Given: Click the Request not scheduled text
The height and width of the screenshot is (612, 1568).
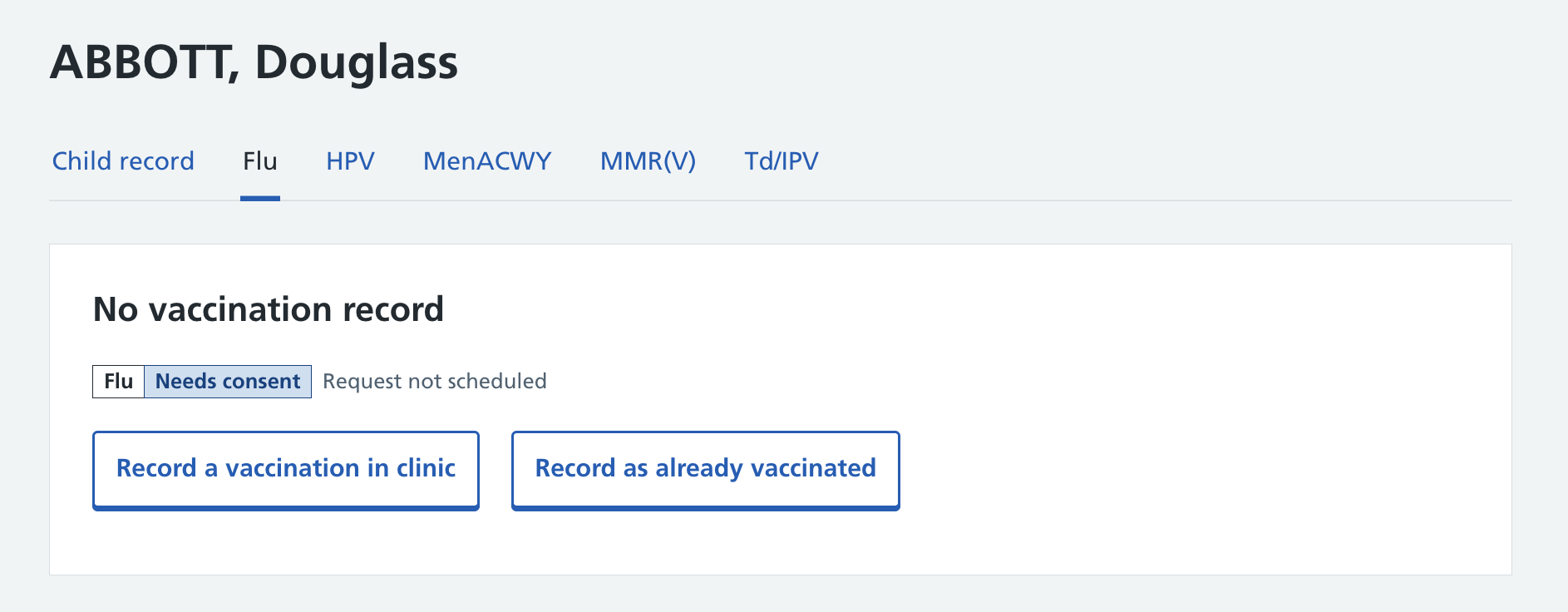Looking at the screenshot, I should (434, 381).
